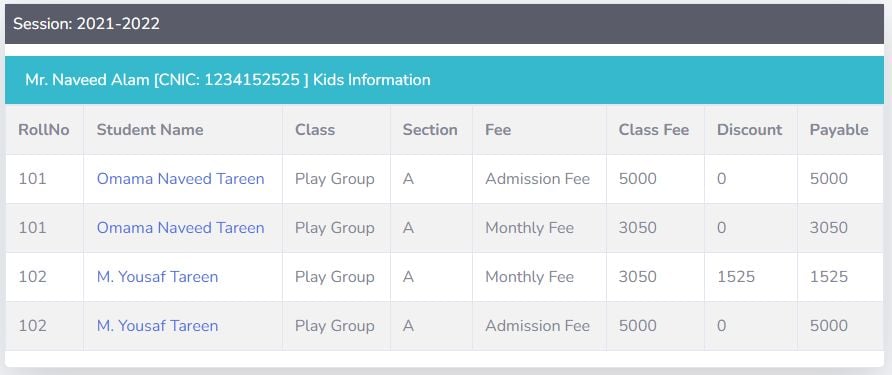The width and height of the screenshot is (892, 375).
Task: Click the 1525 payable amount cell
Action: click(x=840, y=277)
